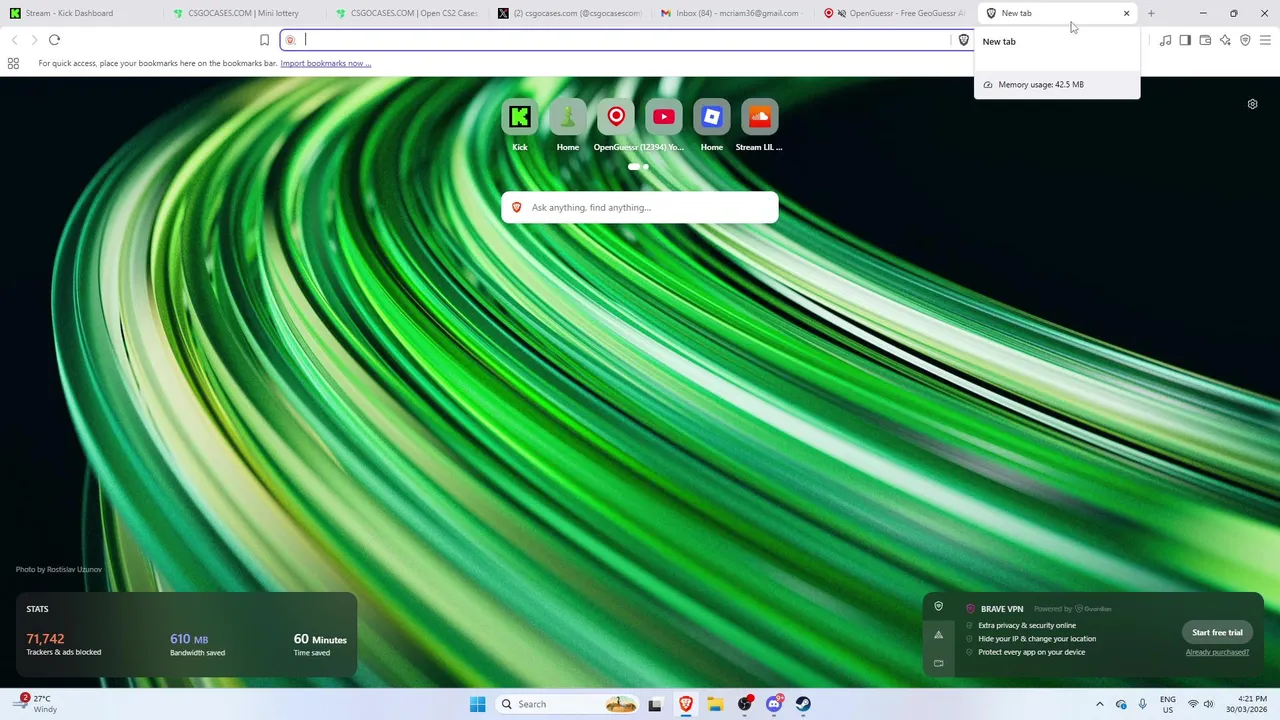This screenshot has height=720, width=1280.
Task: Switch to CSGOCASES.COM Mini lottery tab
Action: click(245, 13)
